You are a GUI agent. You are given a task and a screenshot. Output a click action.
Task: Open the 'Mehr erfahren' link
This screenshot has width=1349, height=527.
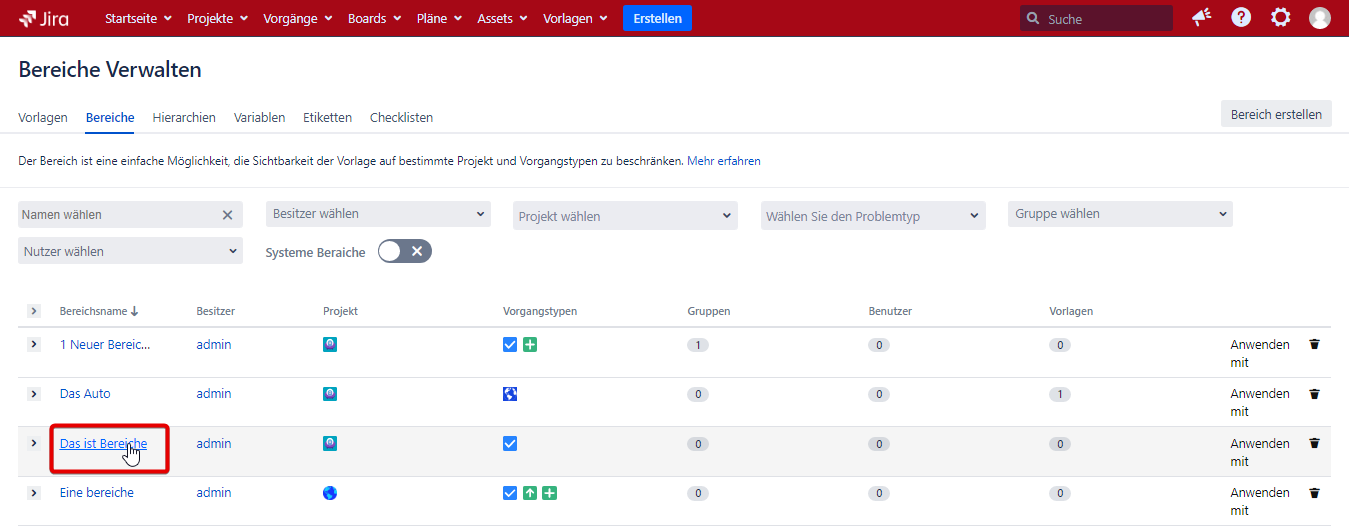pos(724,161)
